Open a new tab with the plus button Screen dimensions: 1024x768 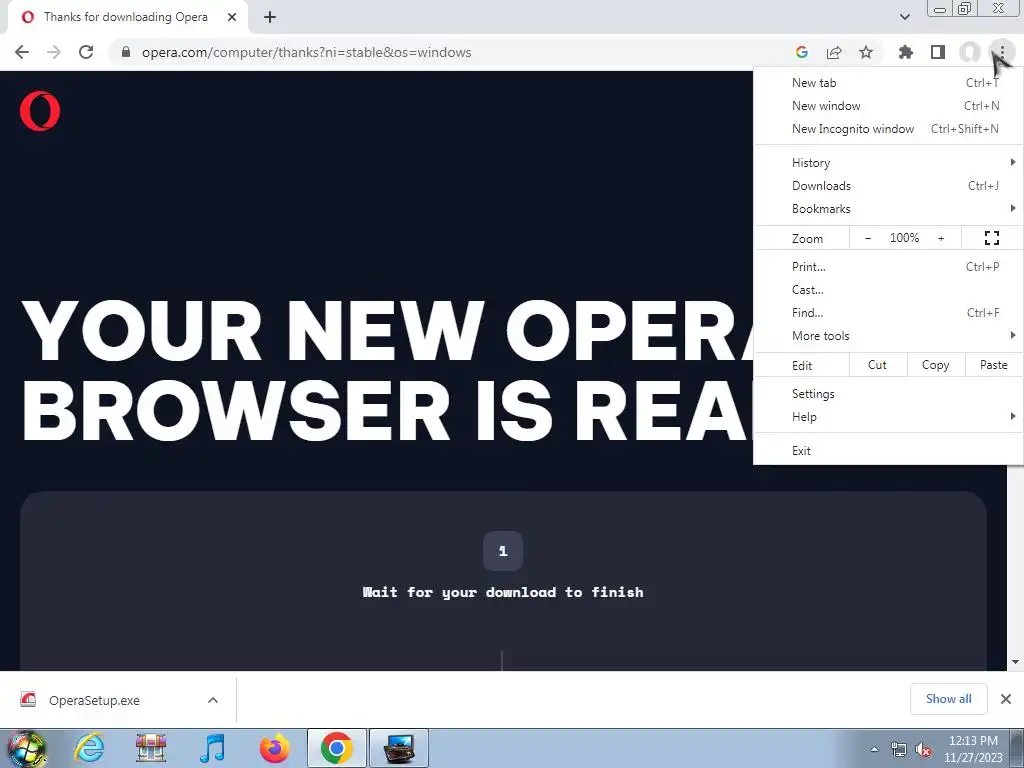click(x=270, y=17)
